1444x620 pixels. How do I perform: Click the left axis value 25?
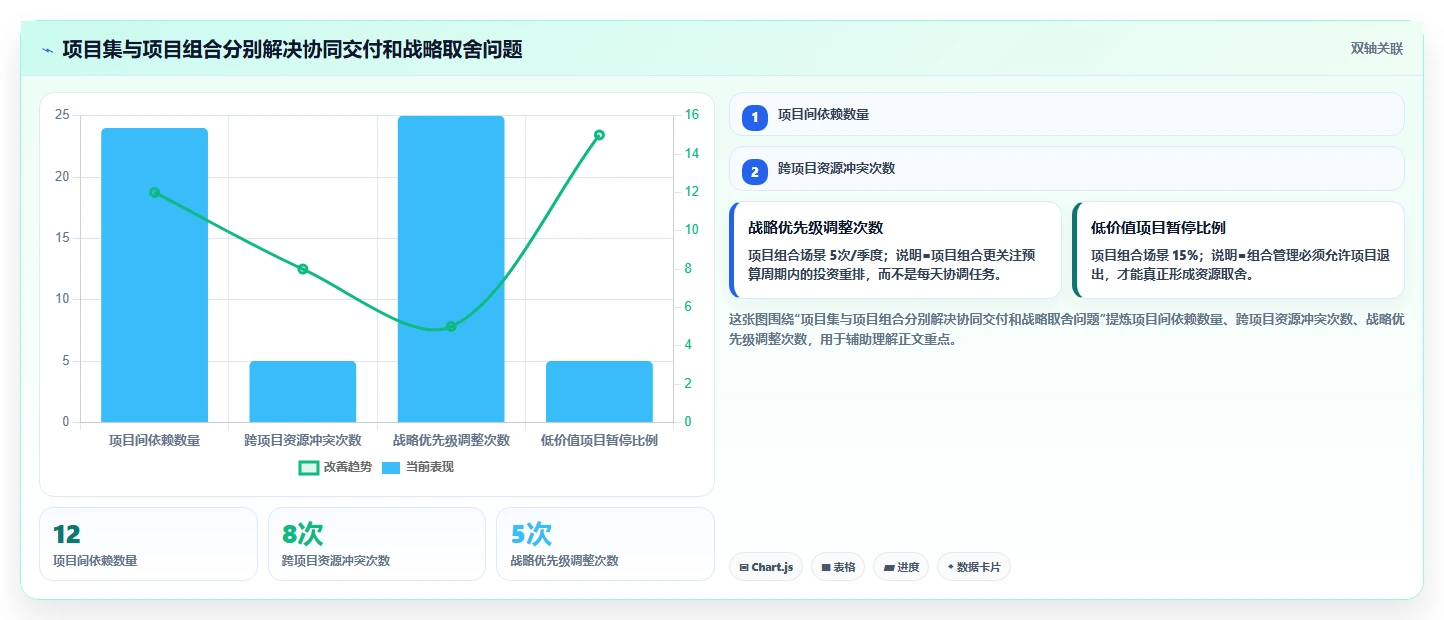tap(62, 115)
